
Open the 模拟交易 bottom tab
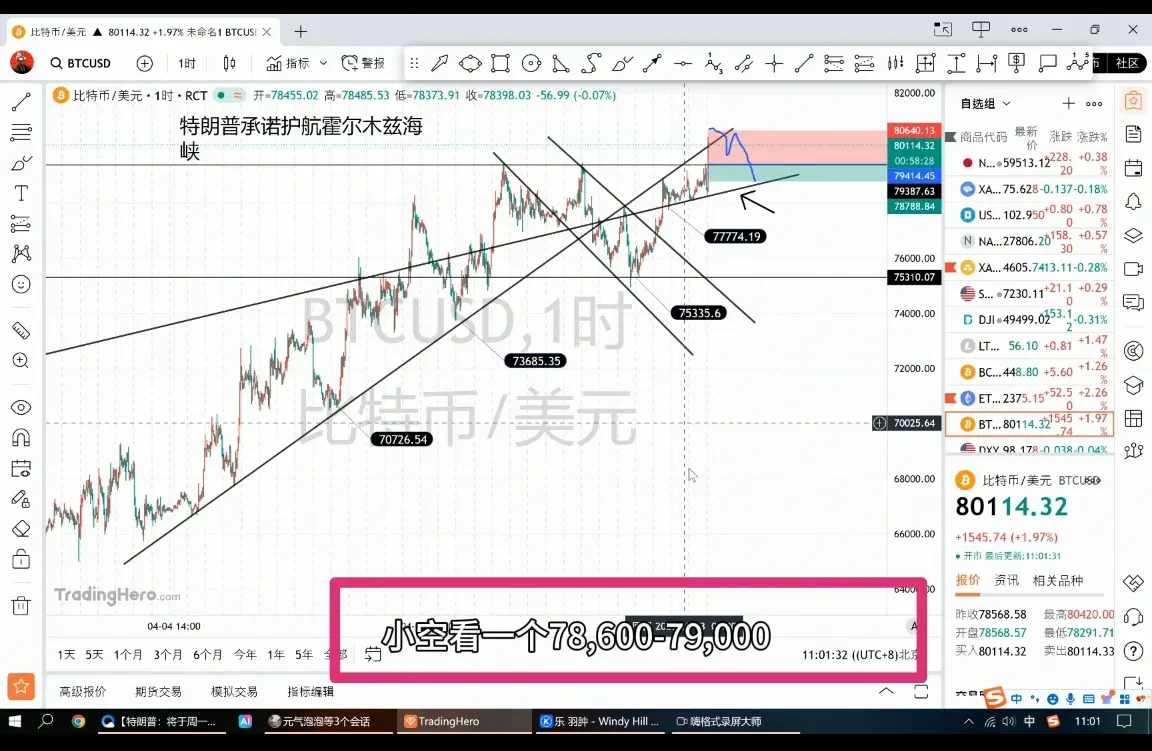234,691
